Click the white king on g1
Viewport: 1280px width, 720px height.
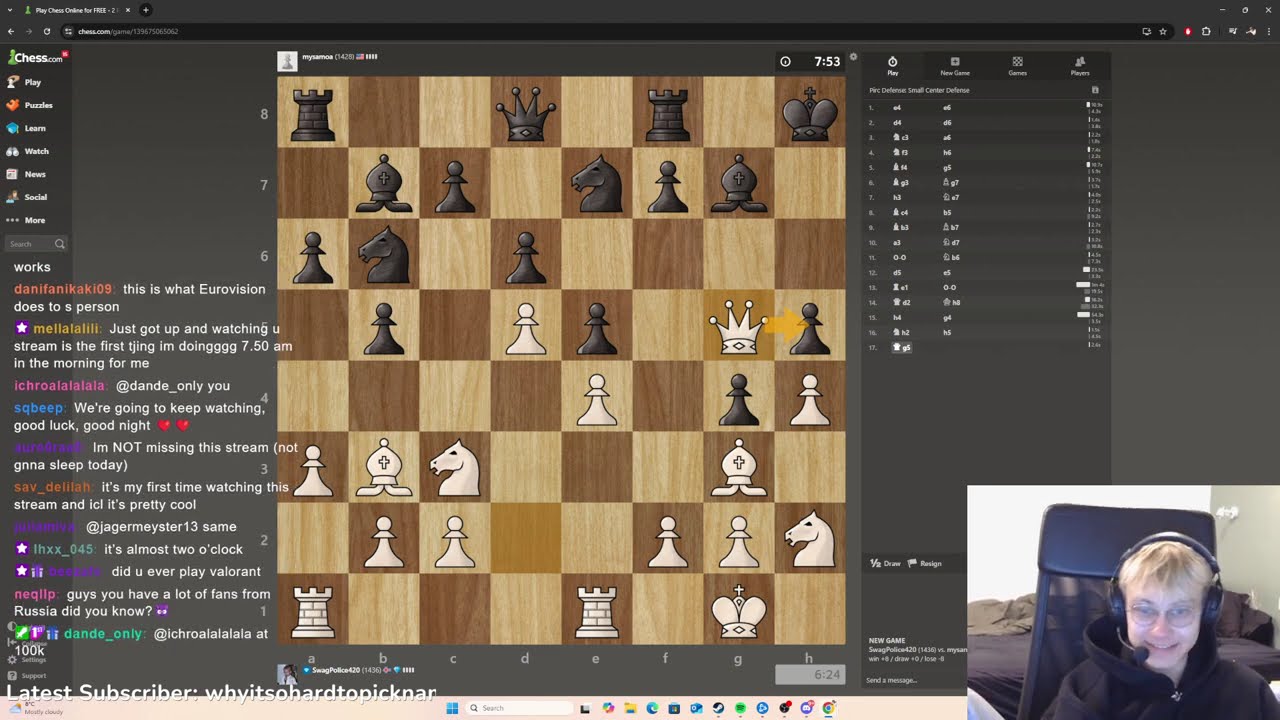[x=738, y=610]
